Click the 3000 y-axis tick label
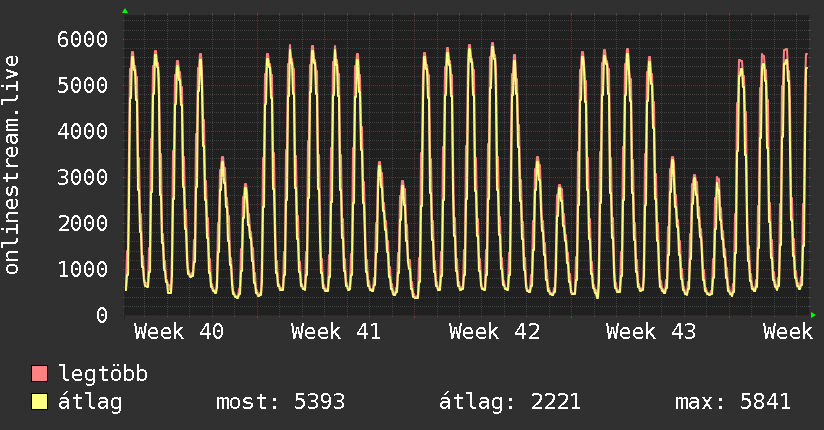This screenshot has height=430, width=824. point(83,177)
